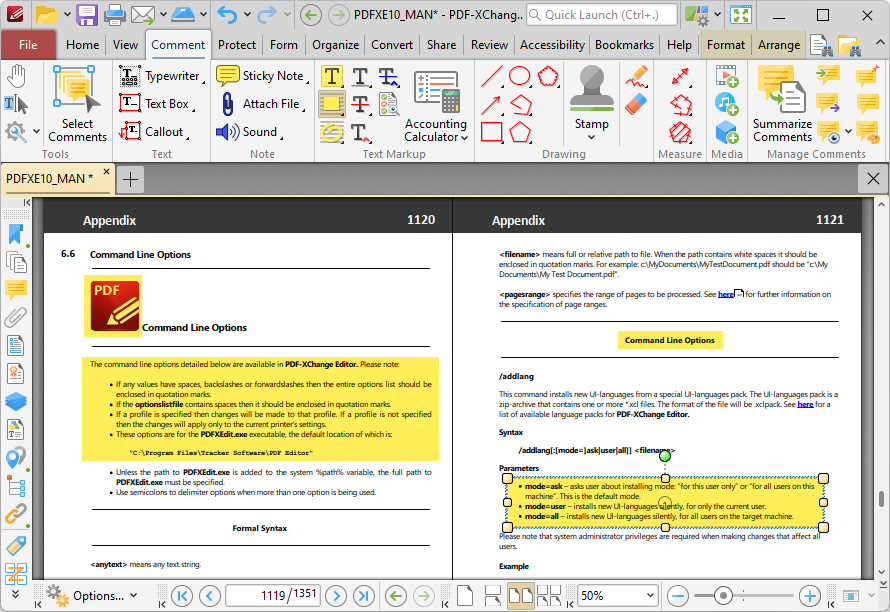Open the Attachments paperclip panel
Screen dimensions: 890x612
(16, 318)
